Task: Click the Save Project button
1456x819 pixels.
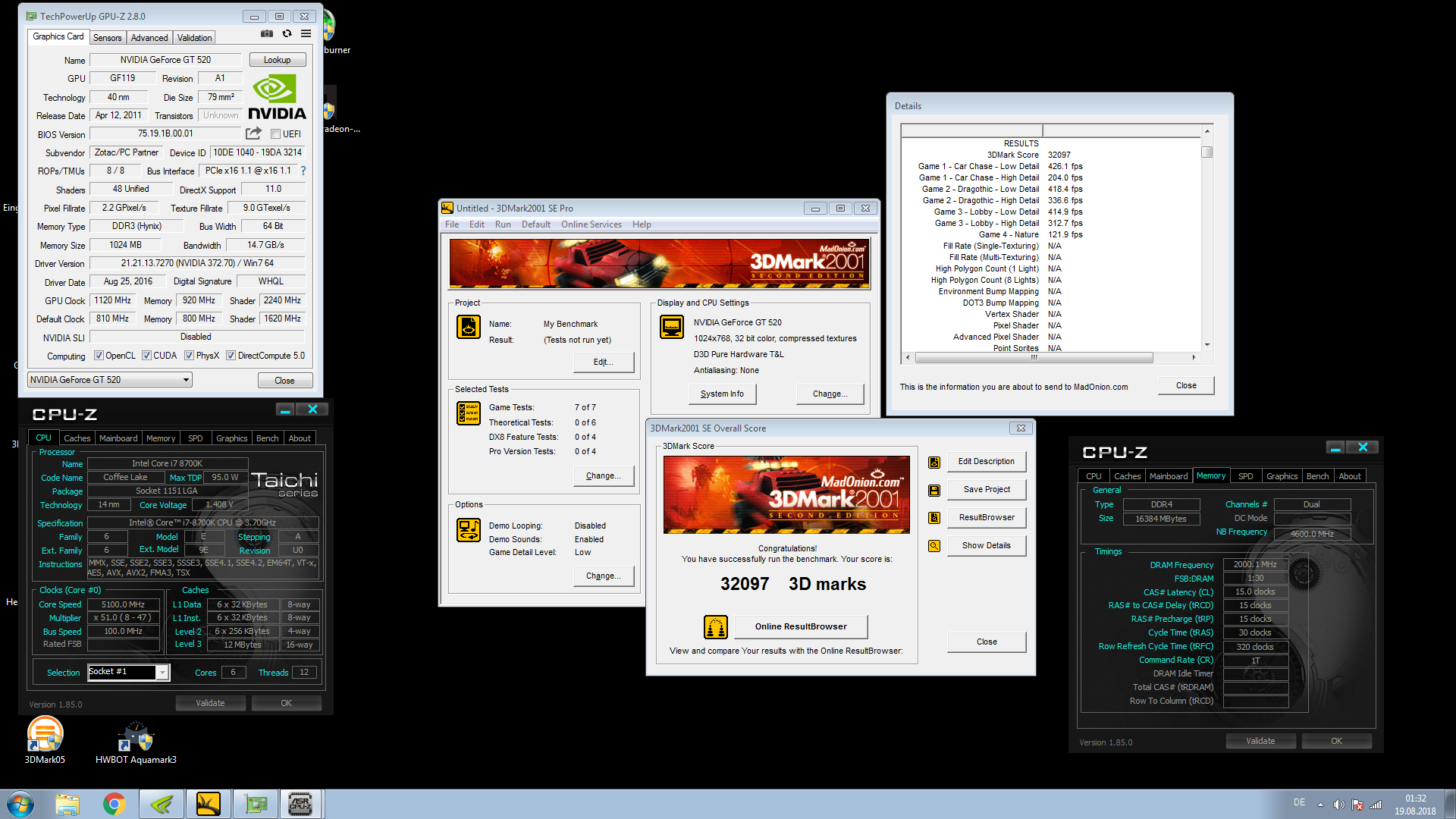Action: coord(987,490)
